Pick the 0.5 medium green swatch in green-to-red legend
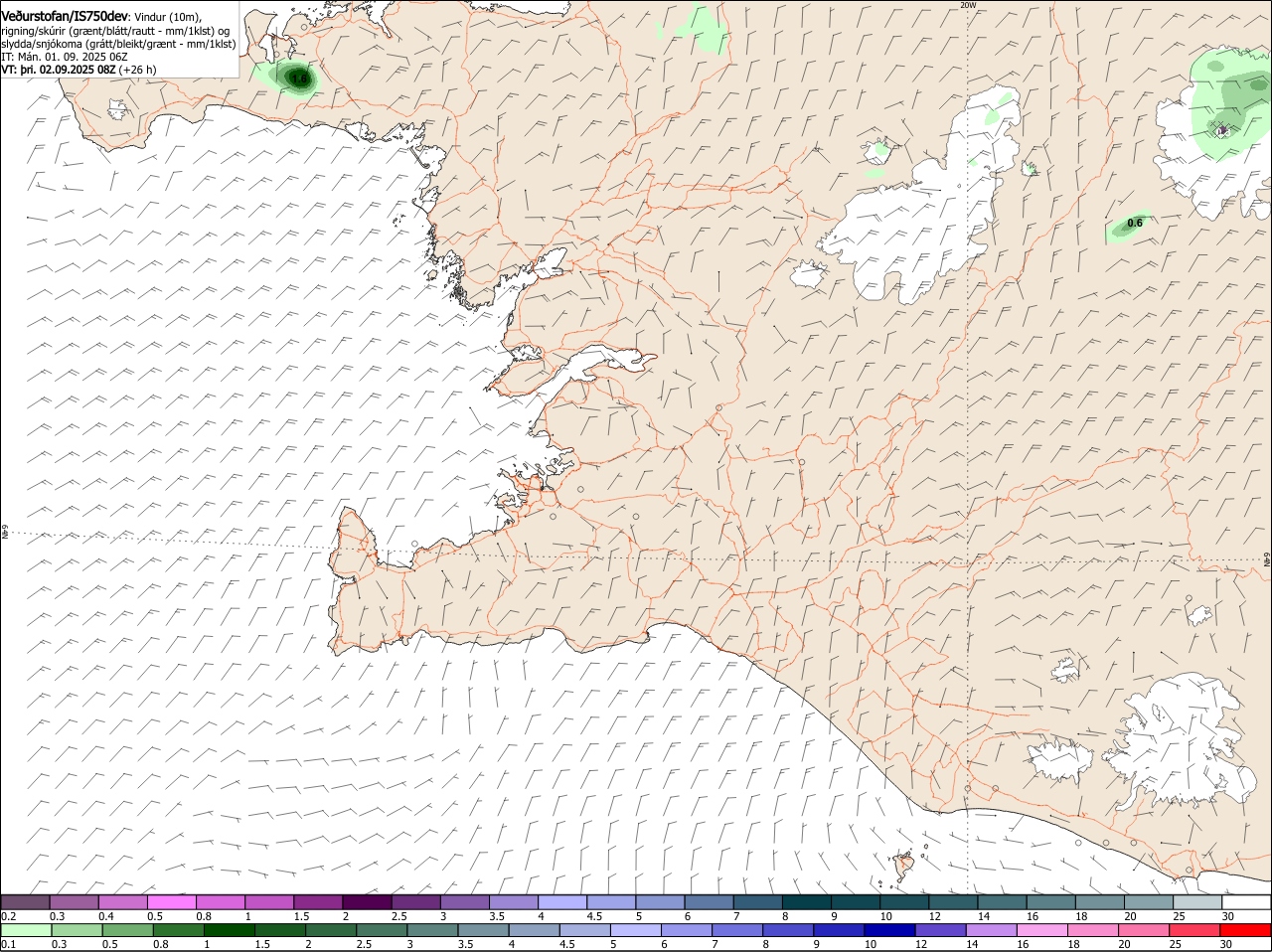The height and width of the screenshot is (952, 1272). pos(128,930)
